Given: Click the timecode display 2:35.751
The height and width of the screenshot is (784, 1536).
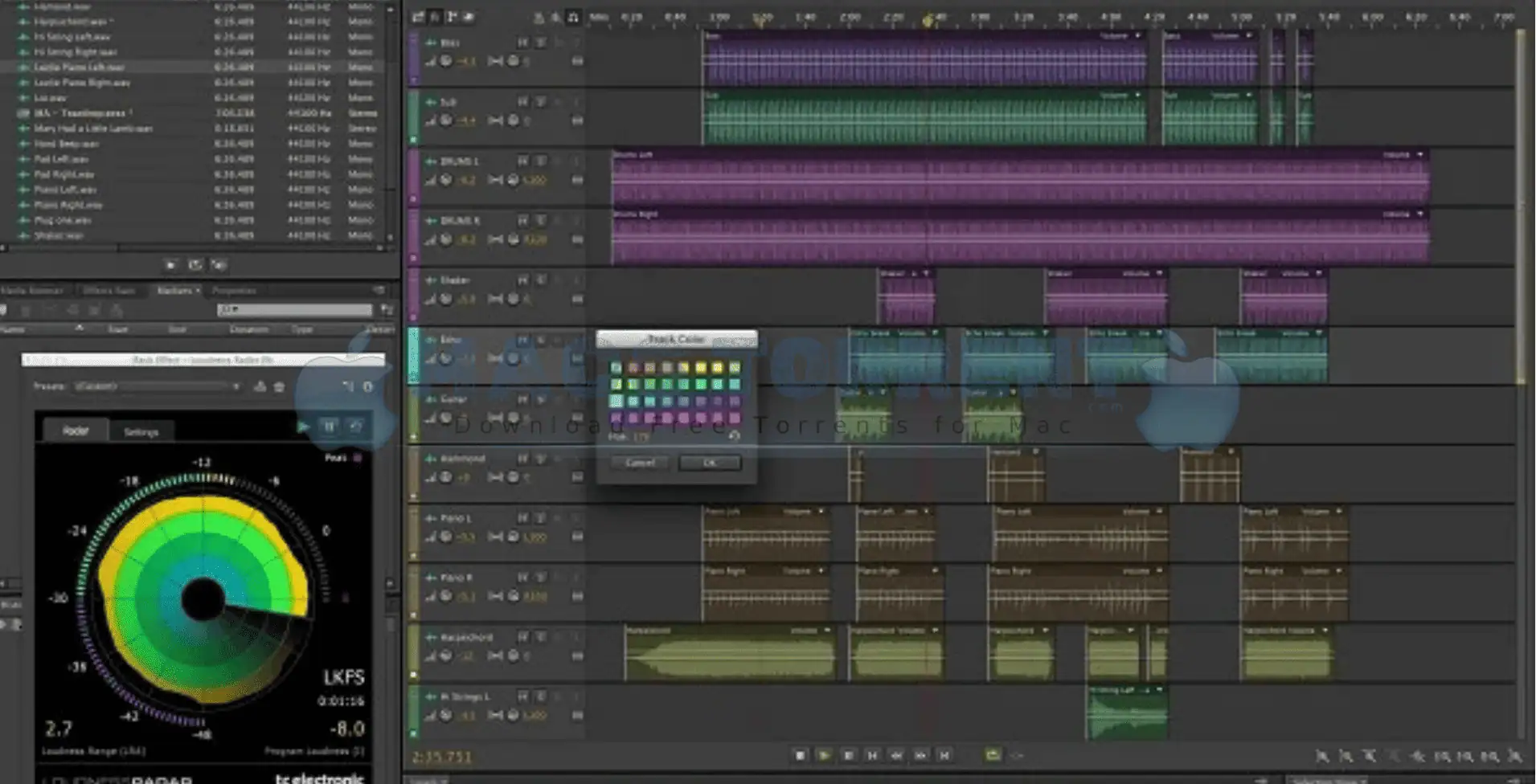Looking at the screenshot, I should pos(442,757).
